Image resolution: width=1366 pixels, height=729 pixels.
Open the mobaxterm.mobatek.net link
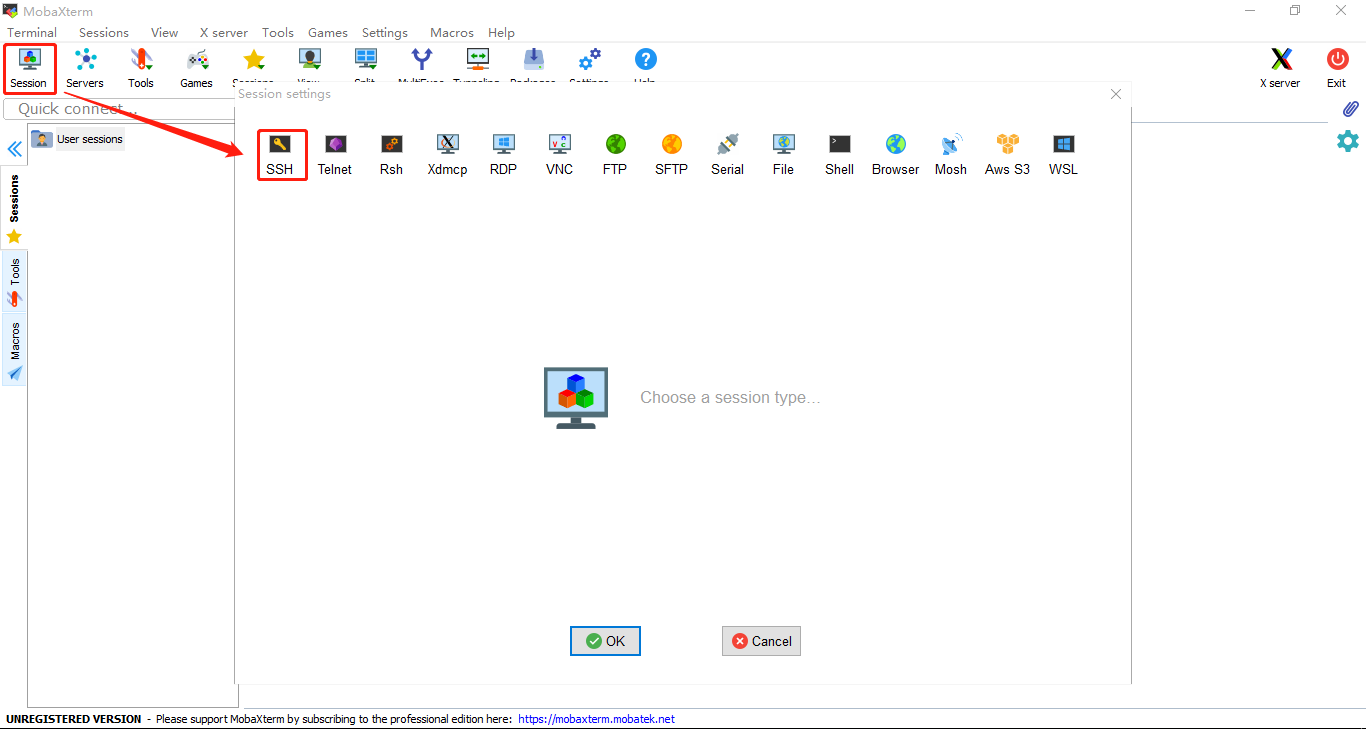(596, 719)
